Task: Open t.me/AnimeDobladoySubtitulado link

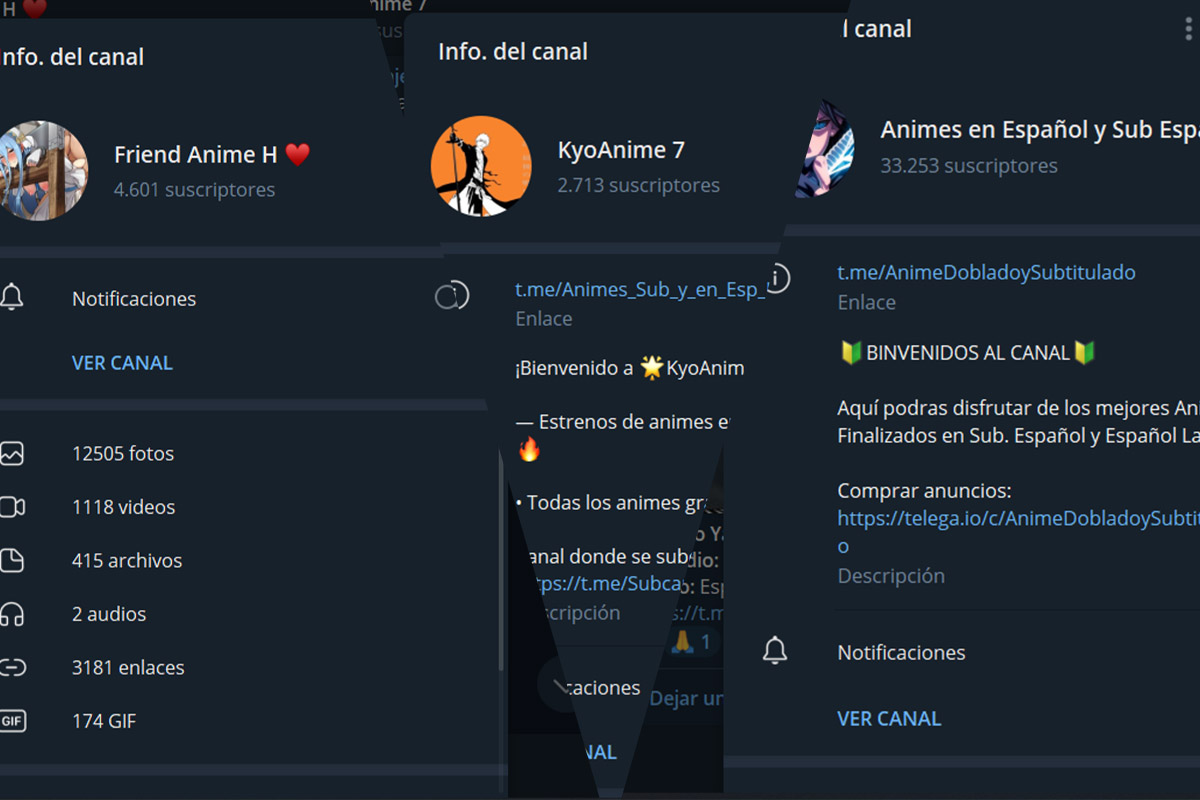Action: tap(986, 272)
